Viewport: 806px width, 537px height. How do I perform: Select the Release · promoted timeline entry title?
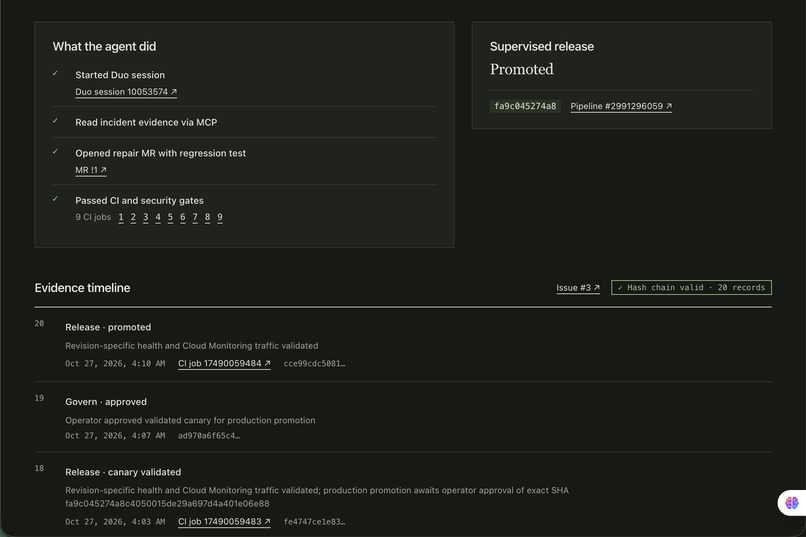pos(108,327)
